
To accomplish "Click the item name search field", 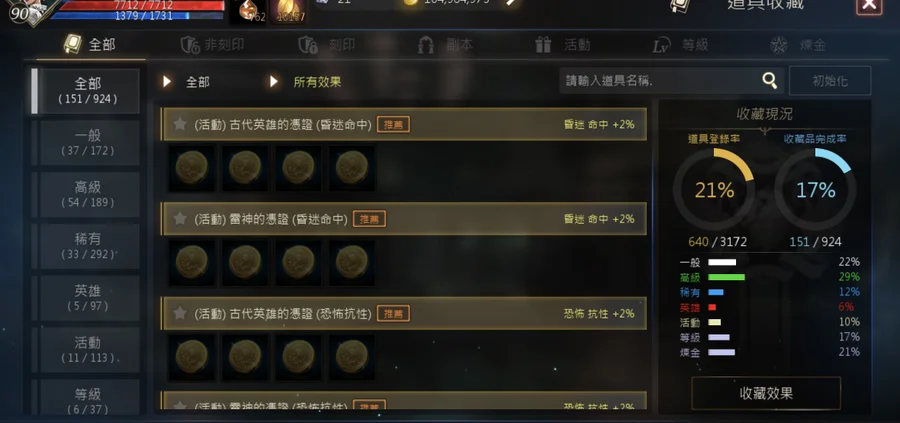I will pyautogui.click(x=660, y=81).
